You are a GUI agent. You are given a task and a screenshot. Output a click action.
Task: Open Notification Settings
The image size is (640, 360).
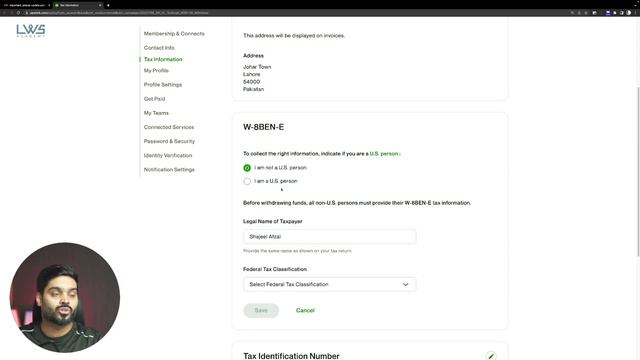[169, 169]
